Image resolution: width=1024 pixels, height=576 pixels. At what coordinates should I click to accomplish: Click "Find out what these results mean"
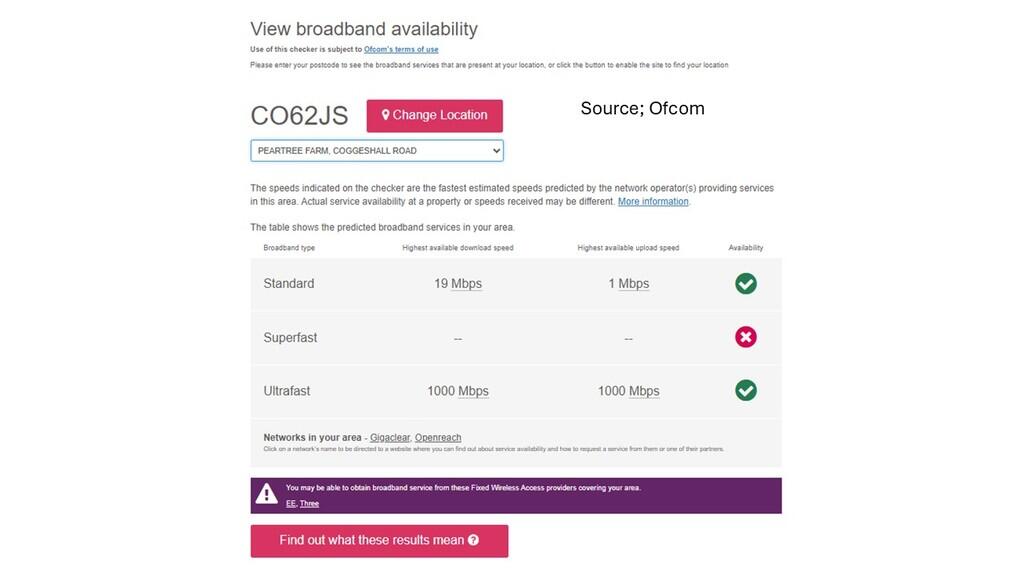pyautogui.click(x=371, y=540)
